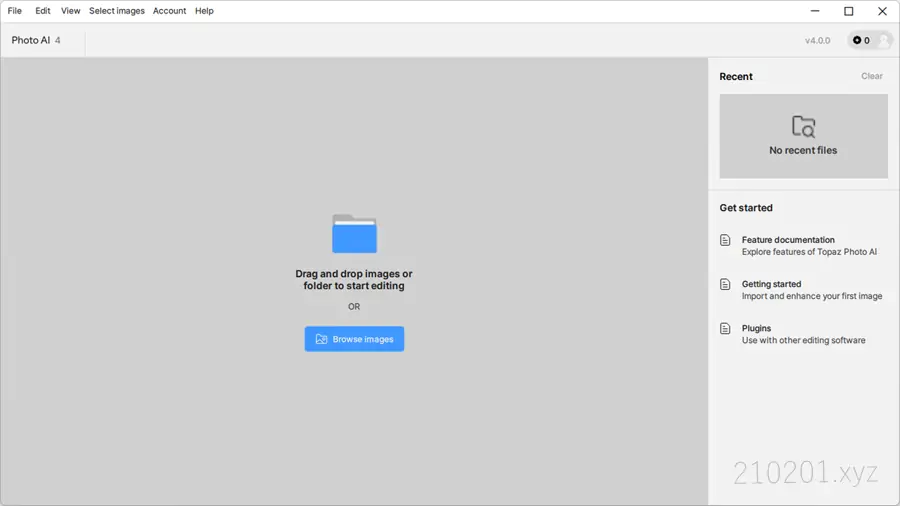Click the Feature documentation document icon

coord(725,240)
